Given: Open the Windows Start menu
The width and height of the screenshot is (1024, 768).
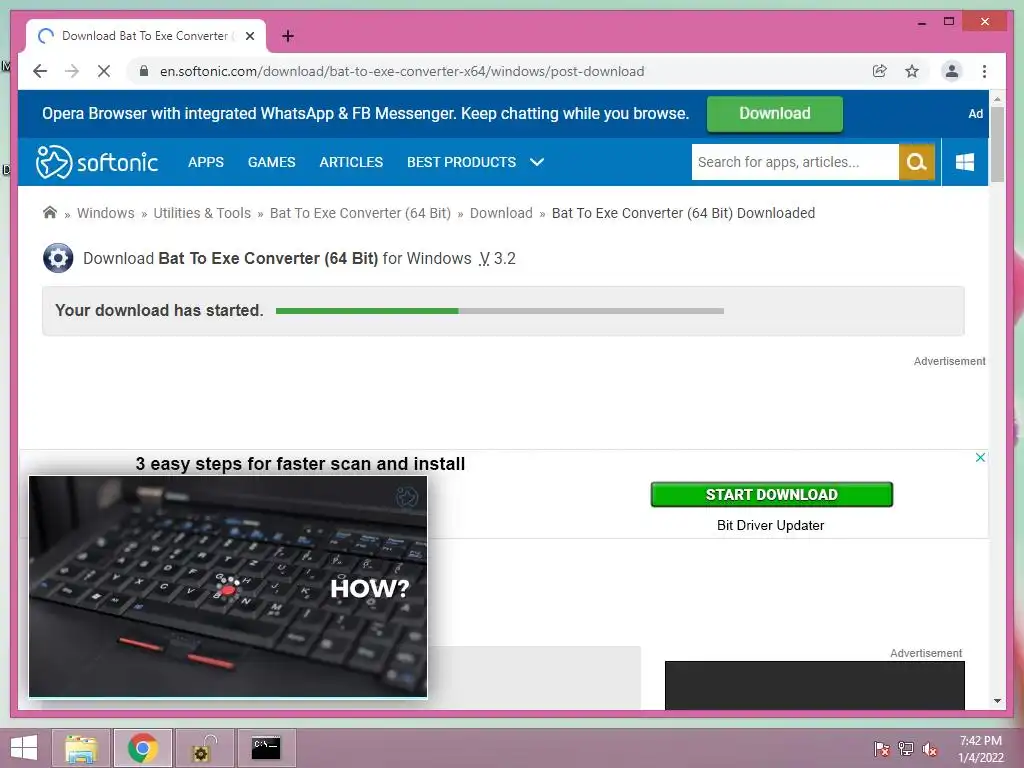Looking at the screenshot, I should [24, 748].
